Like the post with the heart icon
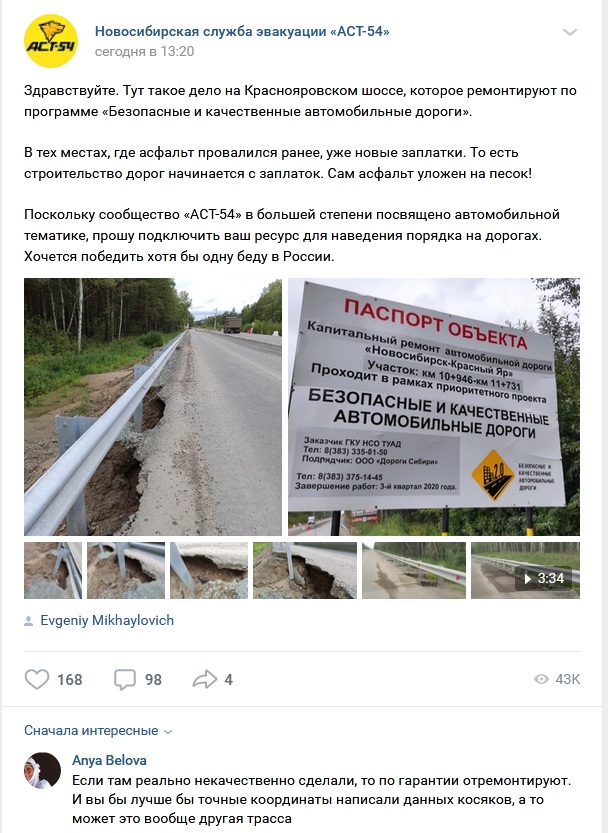Viewport: 608px width, 833px height. [37, 679]
